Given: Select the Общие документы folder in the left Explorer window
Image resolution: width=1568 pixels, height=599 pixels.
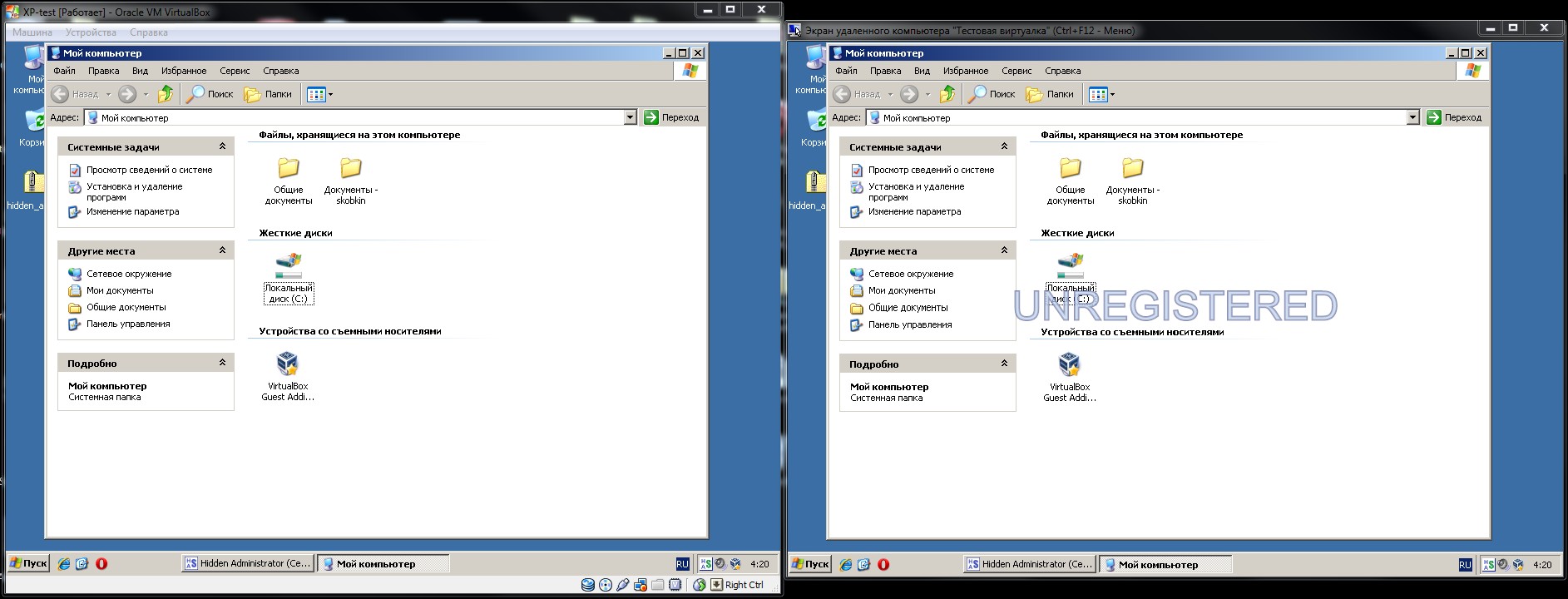Looking at the screenshot, I should coord(289,181).
